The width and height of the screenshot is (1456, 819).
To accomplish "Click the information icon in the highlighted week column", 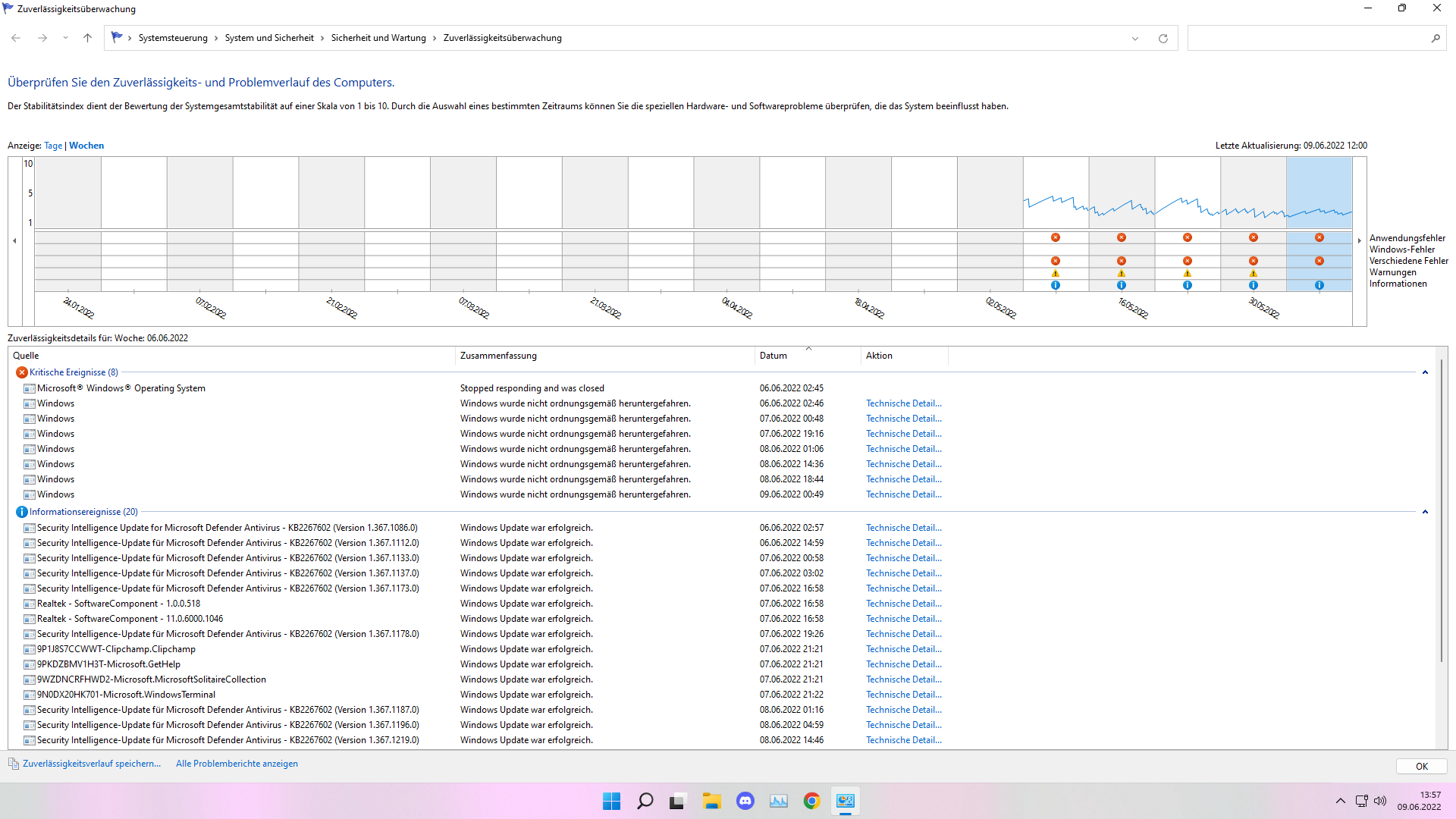I will pos(1319,285).
